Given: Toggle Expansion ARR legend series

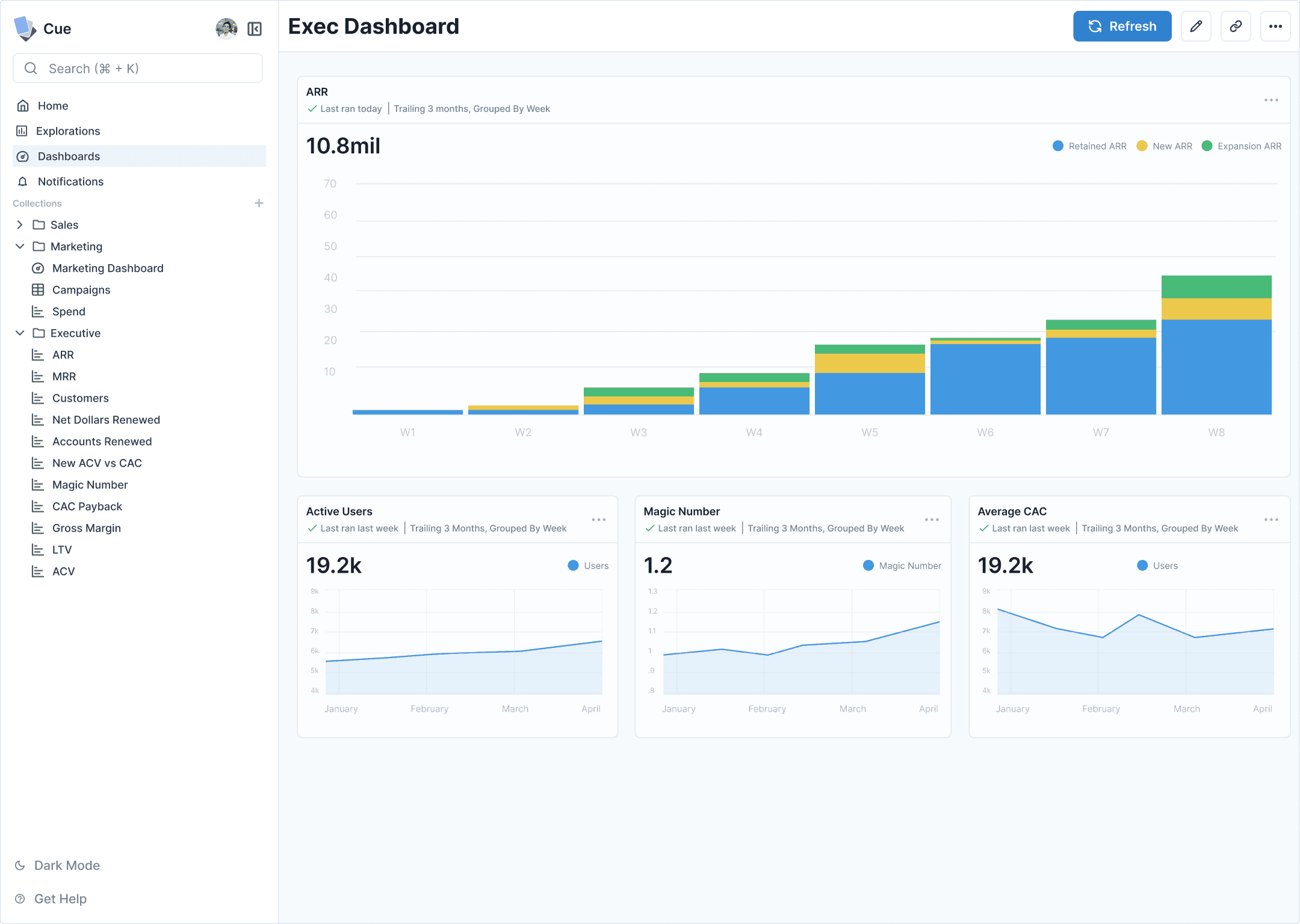Looking at the screenshot, I should 1241,146.
